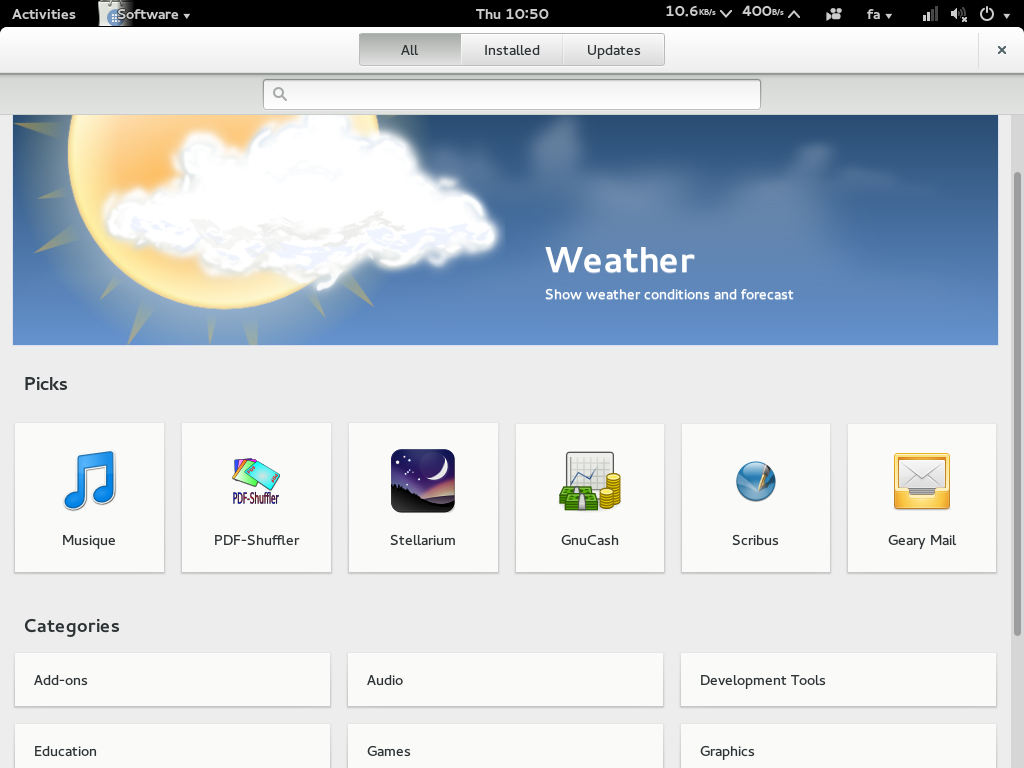Switch to the Installed view toggle

tap(512, 50)
